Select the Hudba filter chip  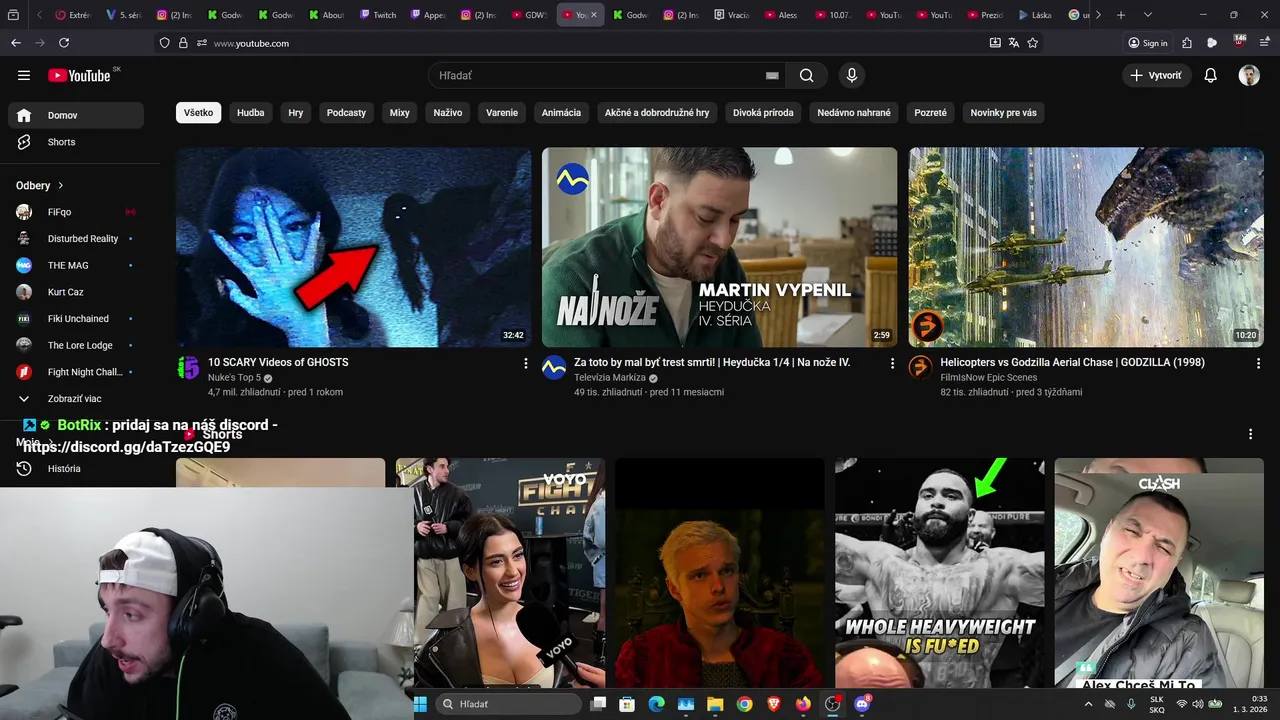click(x=251, y=113)
